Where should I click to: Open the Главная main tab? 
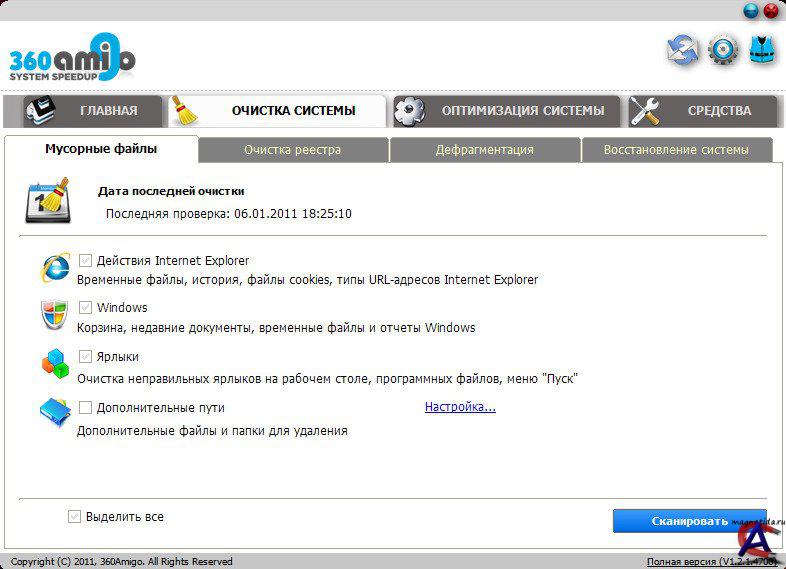pyautogui.click(x=84, y=111)
